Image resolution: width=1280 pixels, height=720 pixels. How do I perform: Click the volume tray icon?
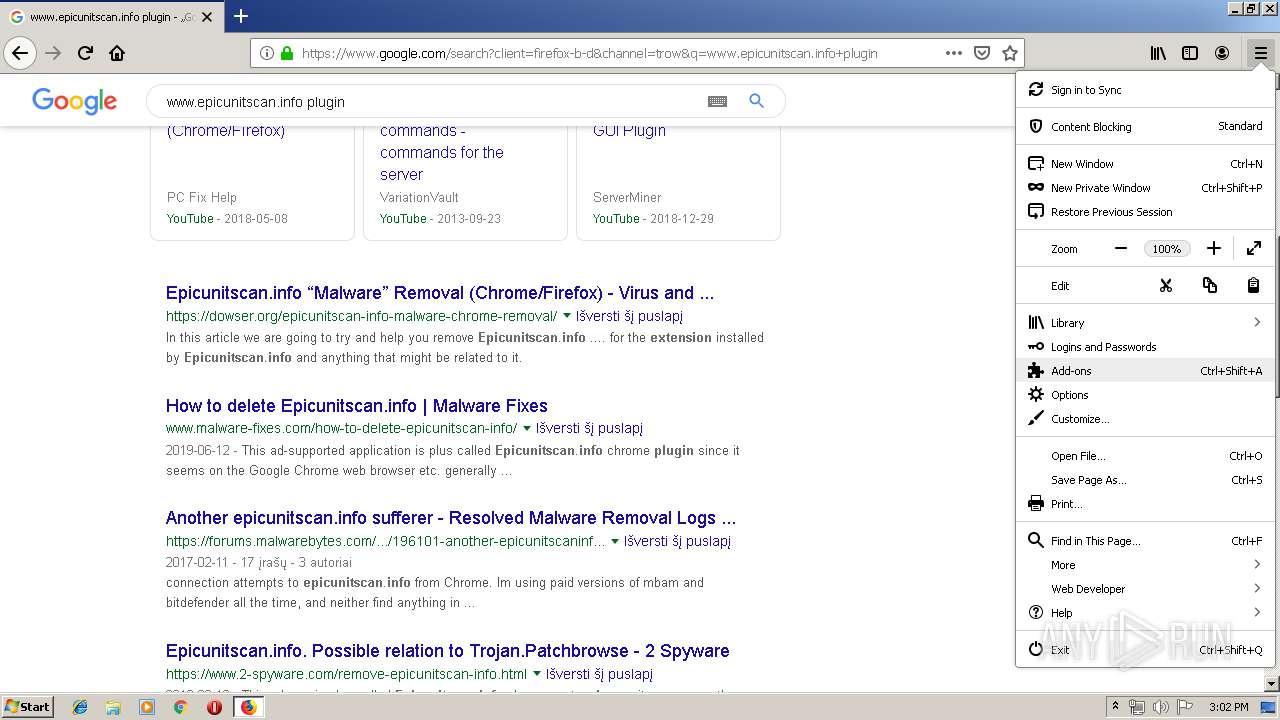(1160, 707)
